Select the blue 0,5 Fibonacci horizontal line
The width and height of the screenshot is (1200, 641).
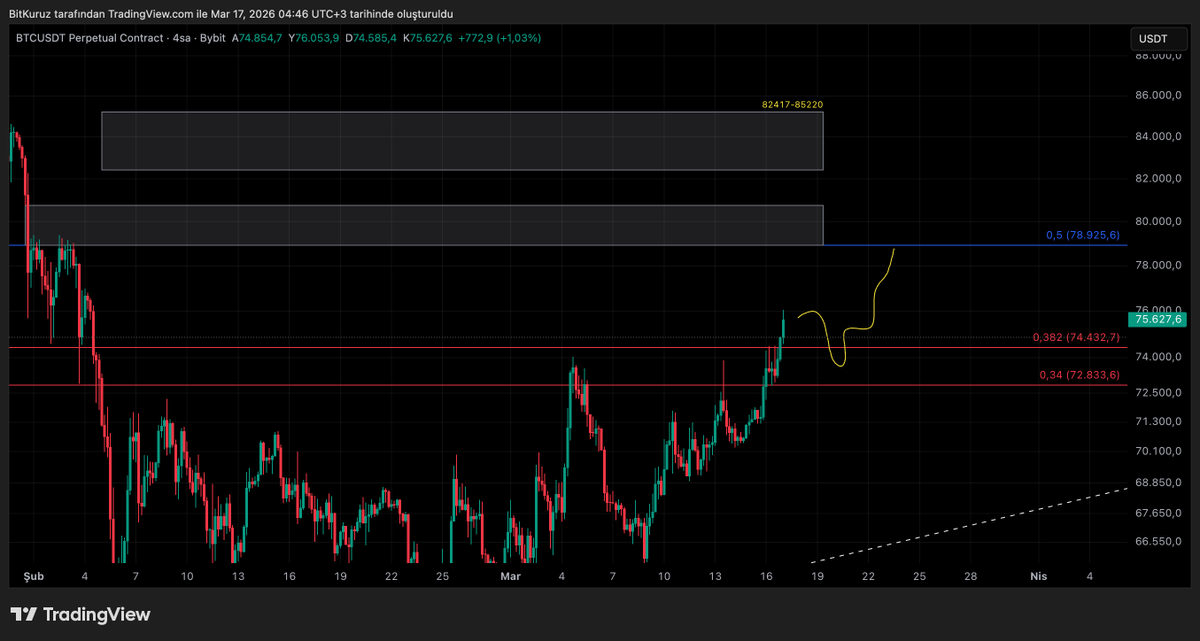tap(568, 245)
